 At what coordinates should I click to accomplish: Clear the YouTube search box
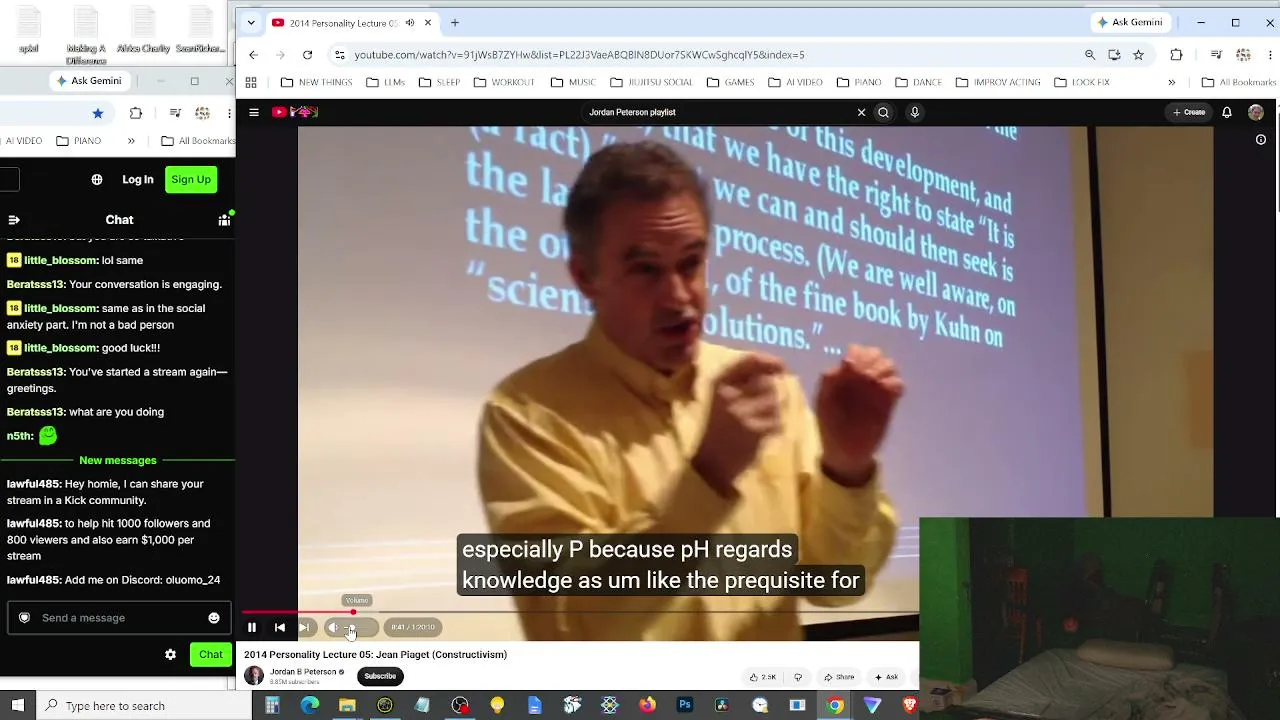[861, 113]
